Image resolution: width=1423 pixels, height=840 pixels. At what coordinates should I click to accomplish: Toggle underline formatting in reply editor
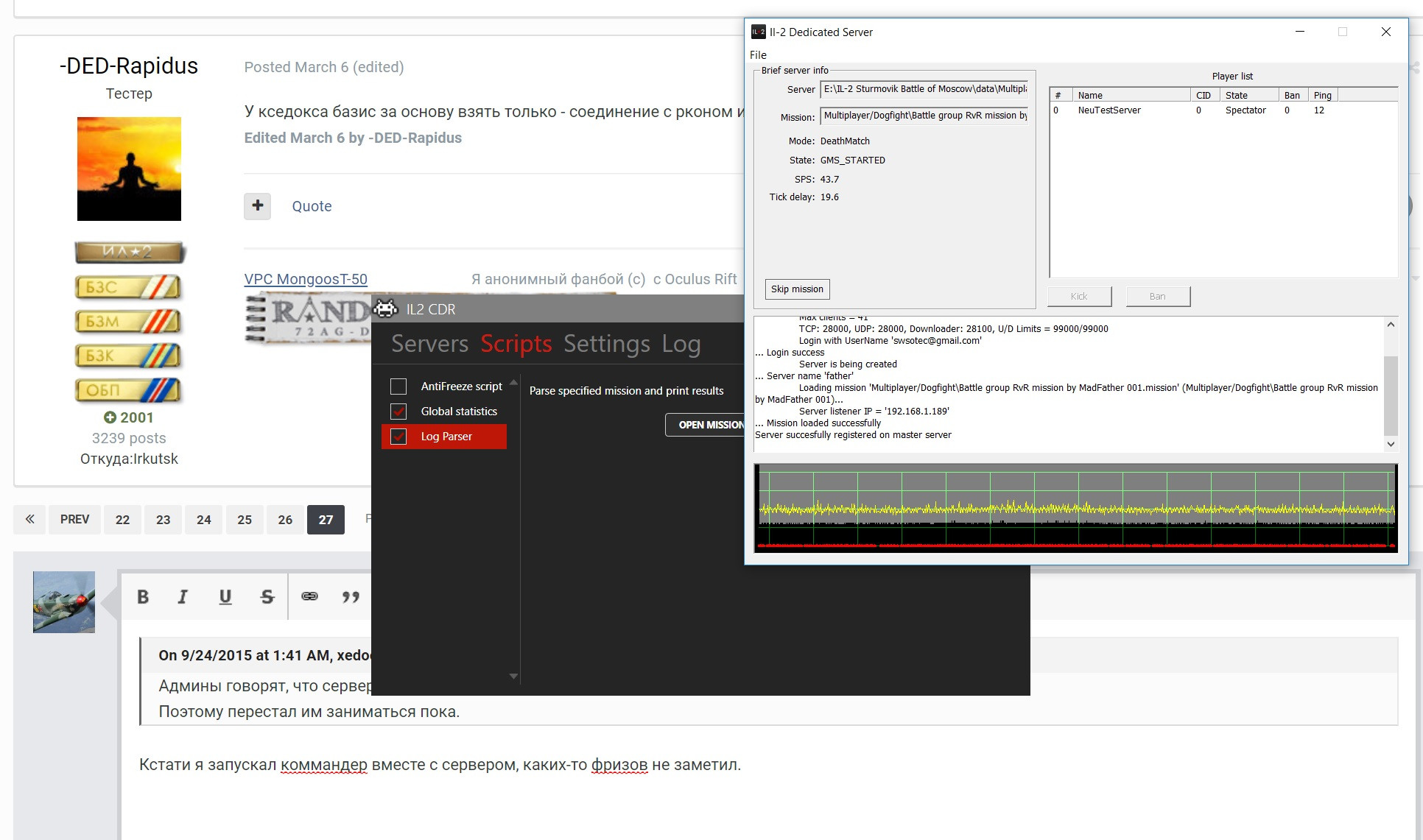click(225, 597)
